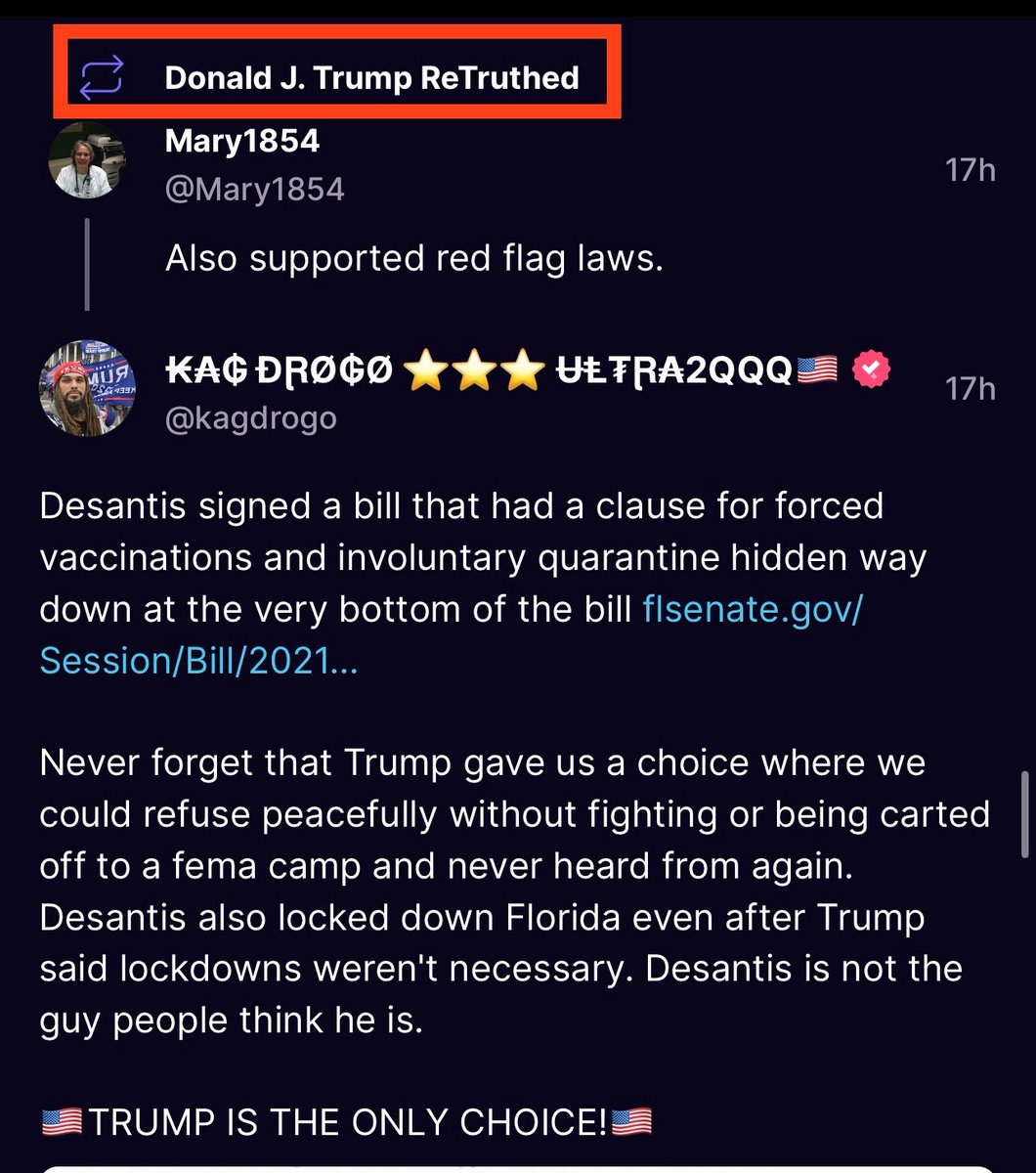Open the flsenate.gov bill link
Image resolution: width=1036 pixels, height=1173 pixels.
pos(753,609)
